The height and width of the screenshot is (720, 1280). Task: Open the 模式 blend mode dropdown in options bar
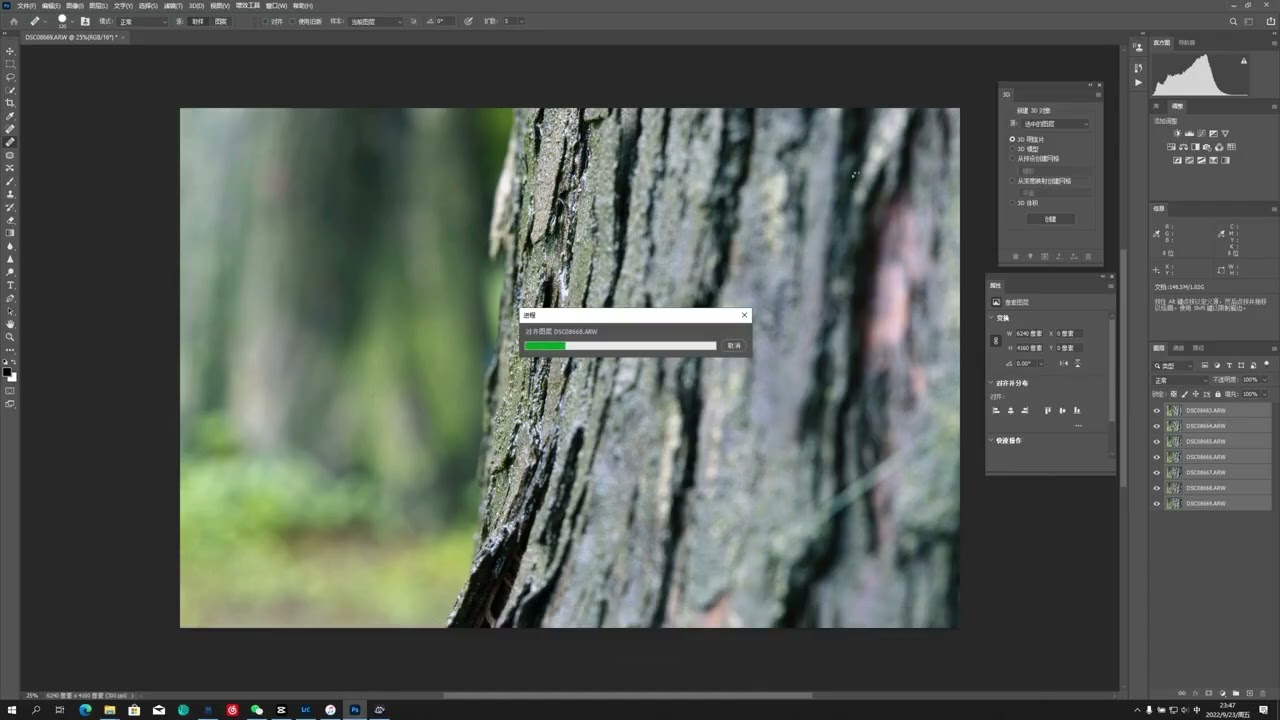[x=143, y=21]
